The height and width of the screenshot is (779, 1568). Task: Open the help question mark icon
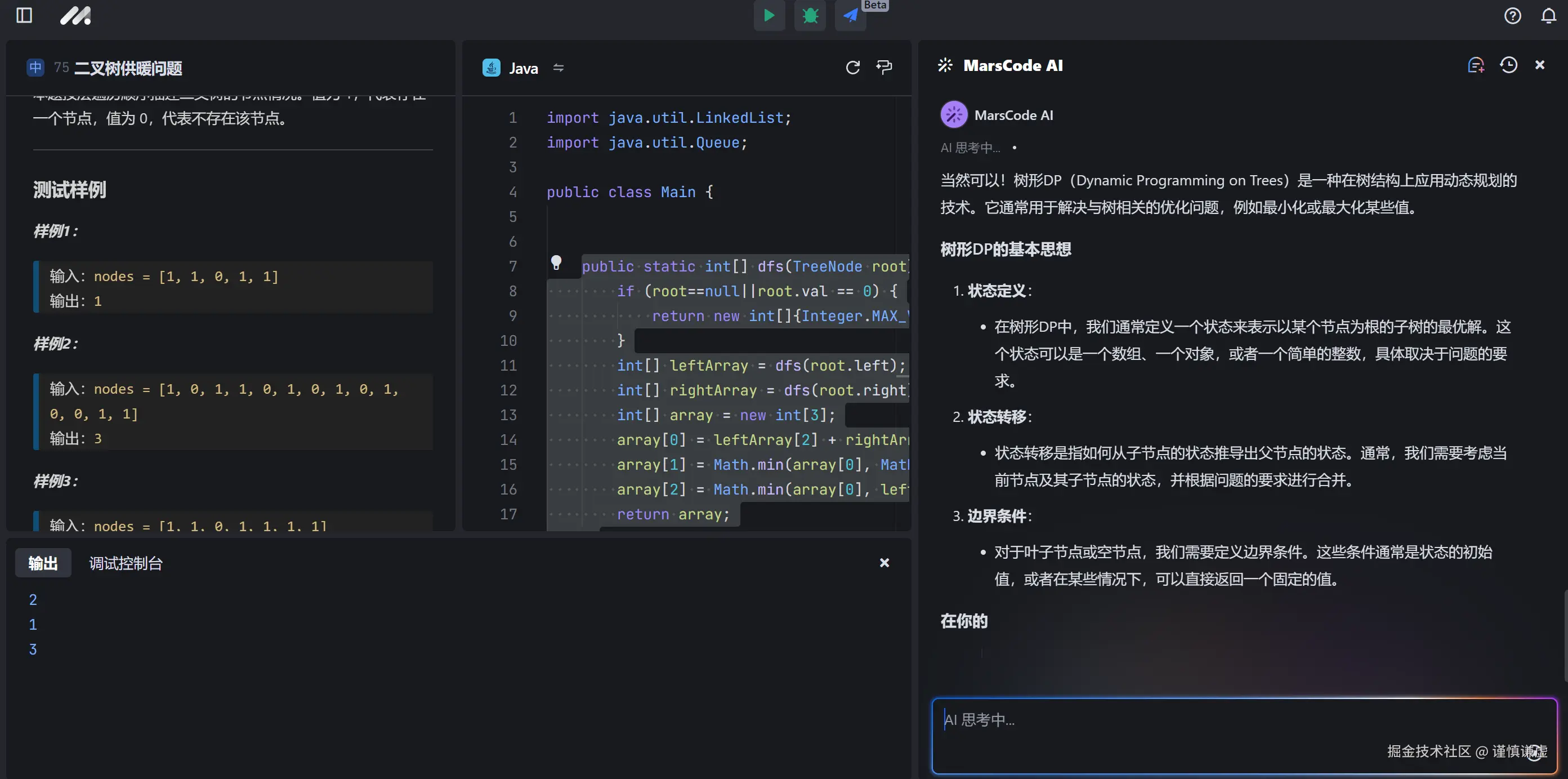[1512, 15]
